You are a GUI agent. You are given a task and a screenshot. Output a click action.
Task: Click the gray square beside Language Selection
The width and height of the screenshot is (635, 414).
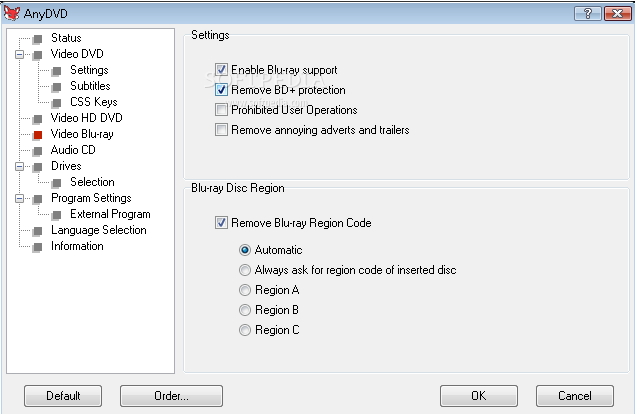pos(38,231)
